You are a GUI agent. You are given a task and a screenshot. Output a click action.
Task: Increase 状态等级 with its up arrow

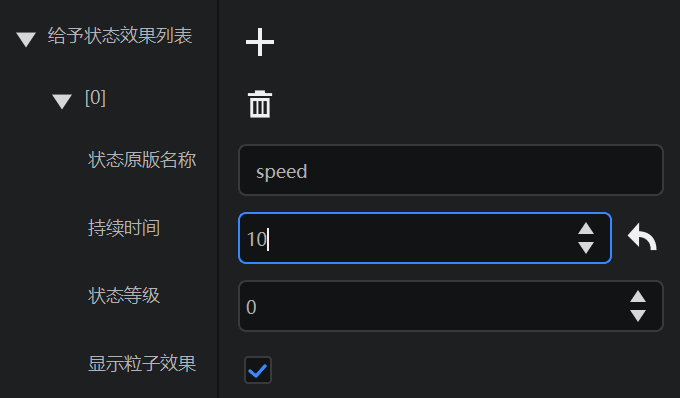pyautogui.click(x=638, y=297)
